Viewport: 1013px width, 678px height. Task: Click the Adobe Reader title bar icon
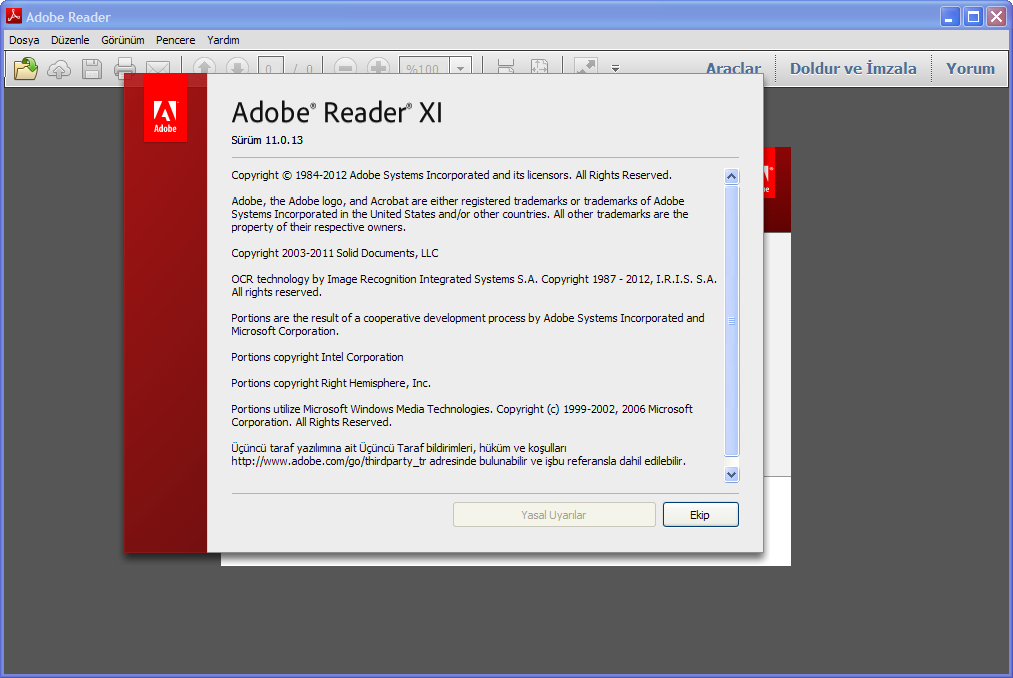(x=14, y=16)
